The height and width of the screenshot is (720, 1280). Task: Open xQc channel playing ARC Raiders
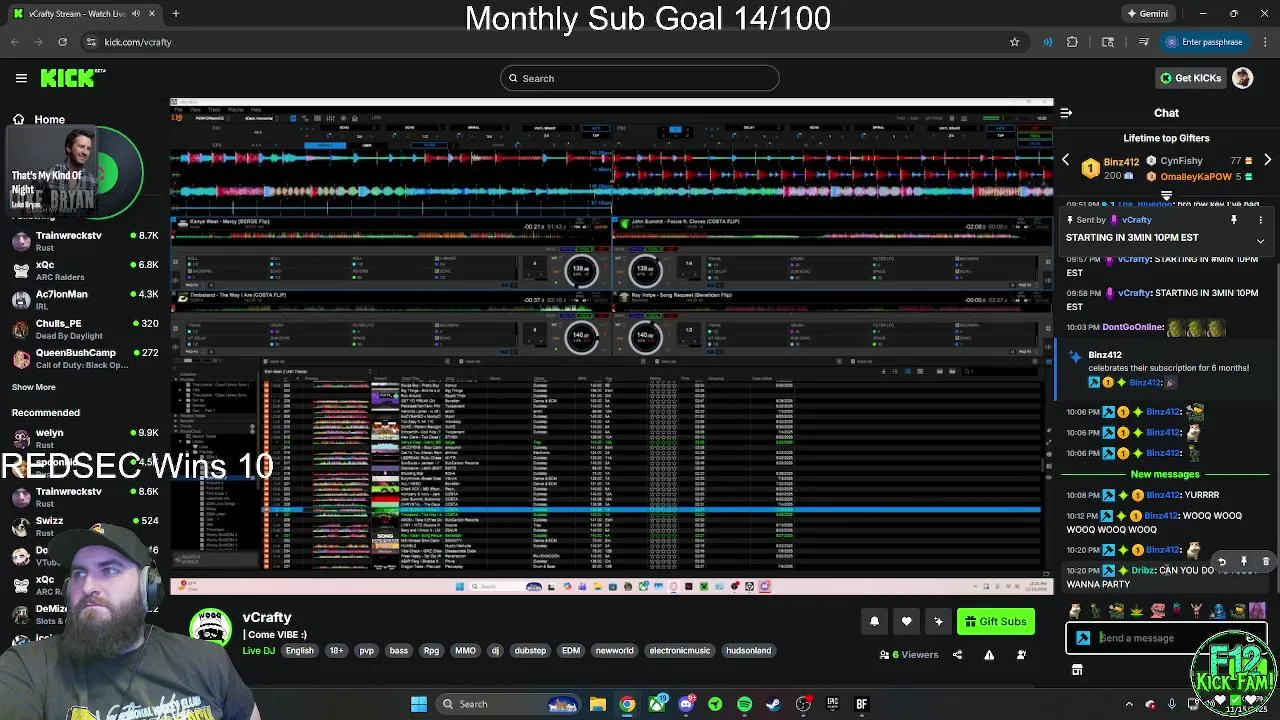[85, 270]
